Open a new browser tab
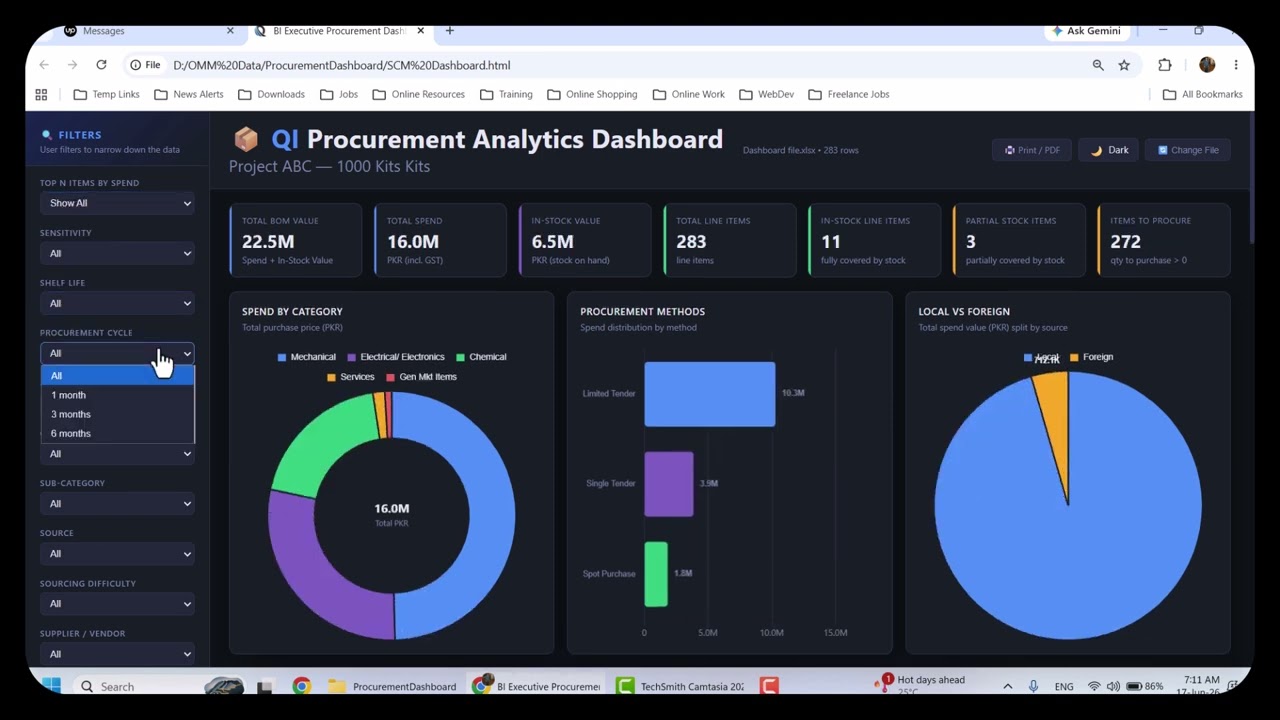The width and height of the screenshot is (1280, 720). pyautogui.click(x=450, y=31)
